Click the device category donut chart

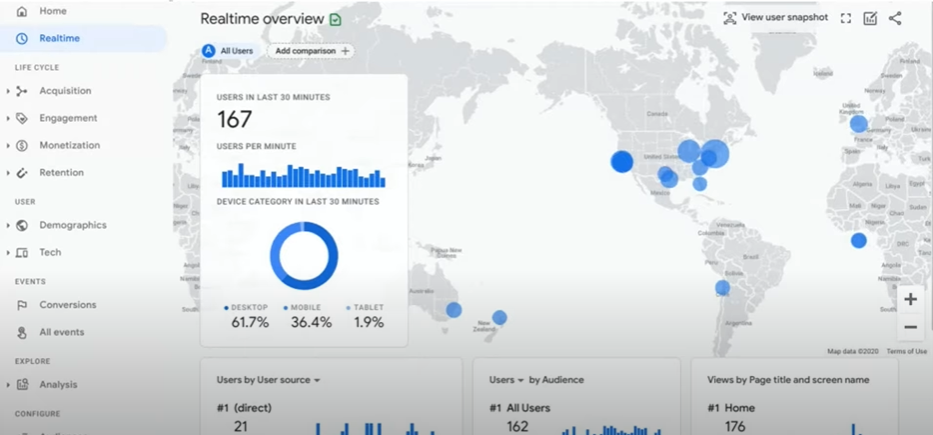[303, 256]
